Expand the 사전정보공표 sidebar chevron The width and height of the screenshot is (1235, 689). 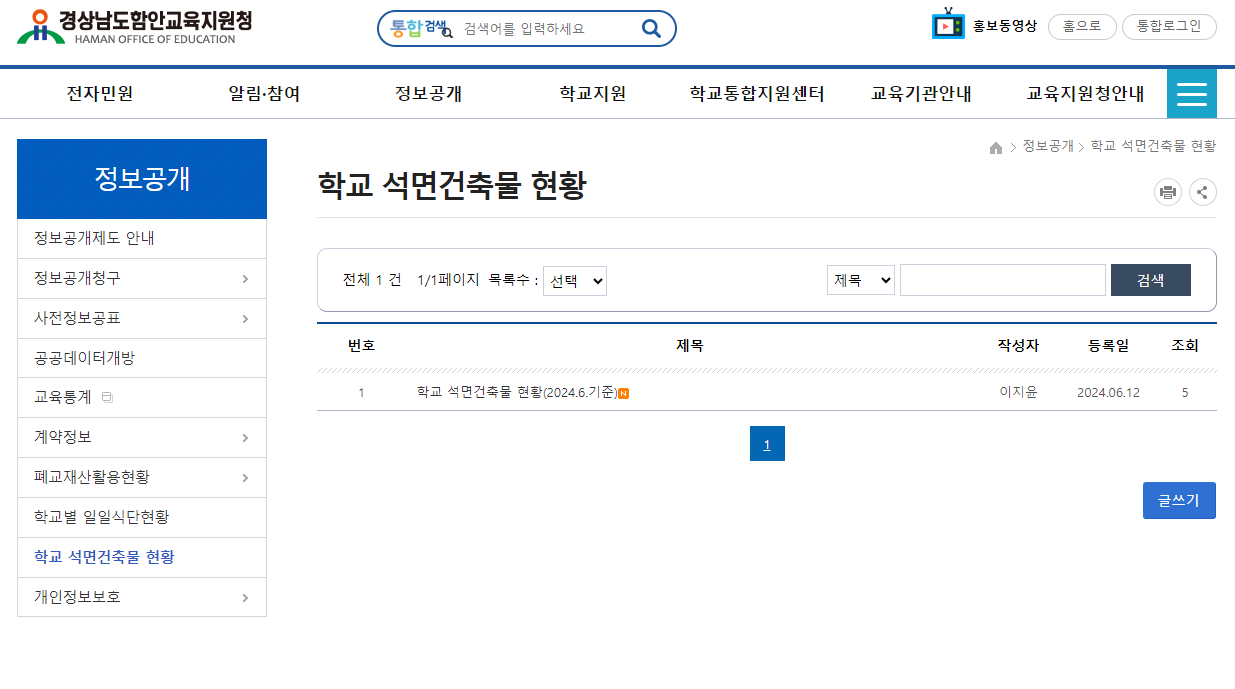pyautogui.click(x=246, y=319)
